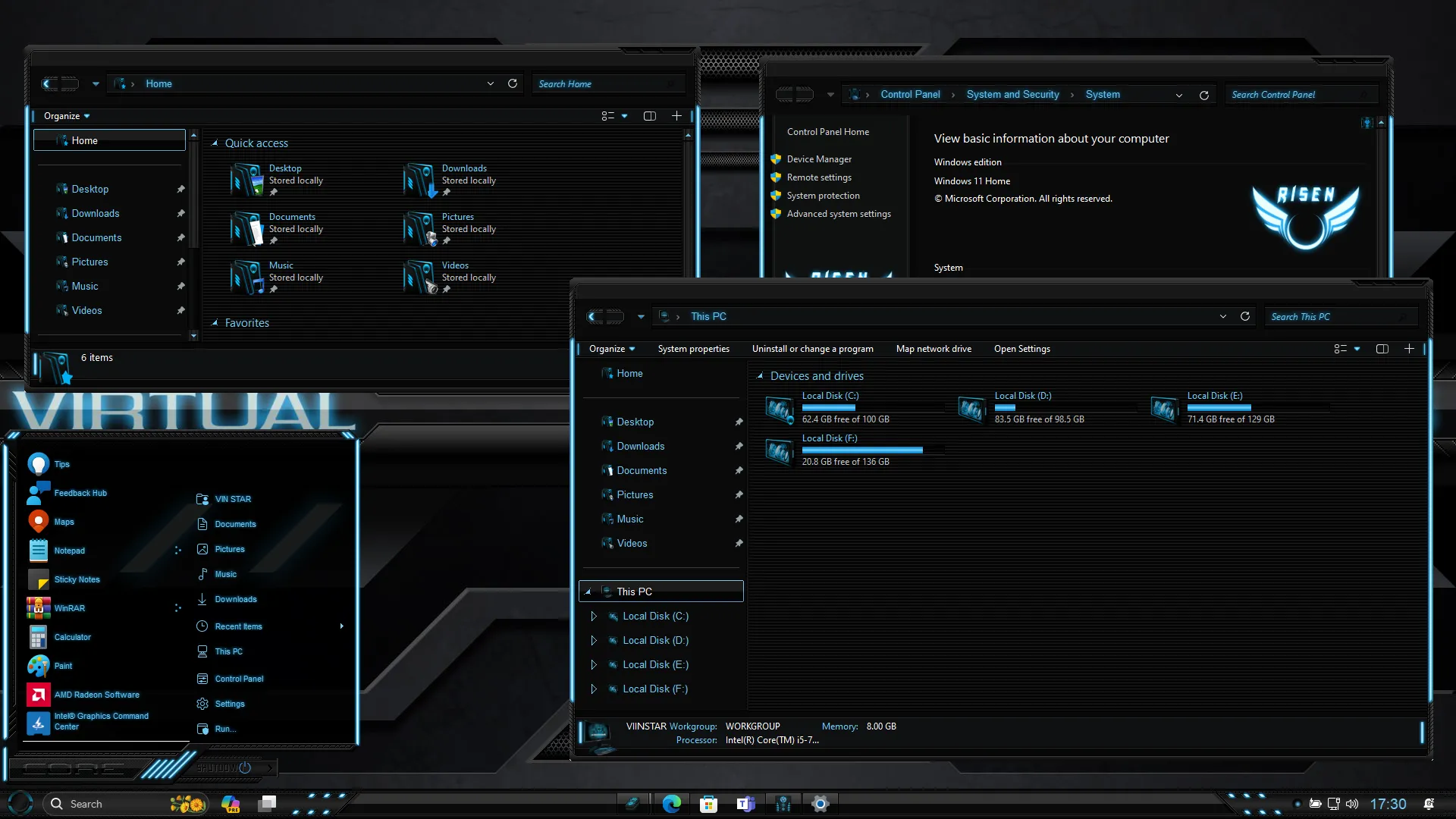Open Microsoft Store from taskbar

[708, 804]
